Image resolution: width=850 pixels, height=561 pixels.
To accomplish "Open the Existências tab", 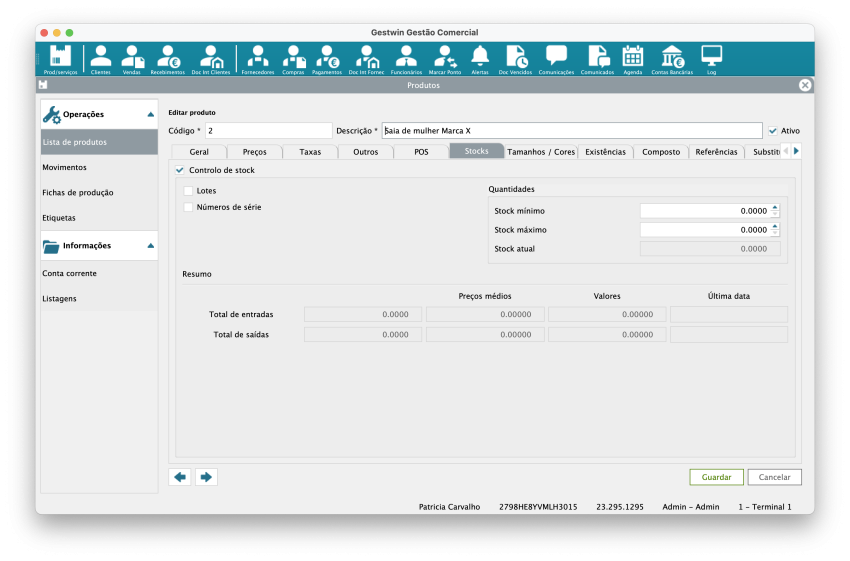I will click(605, 152).
